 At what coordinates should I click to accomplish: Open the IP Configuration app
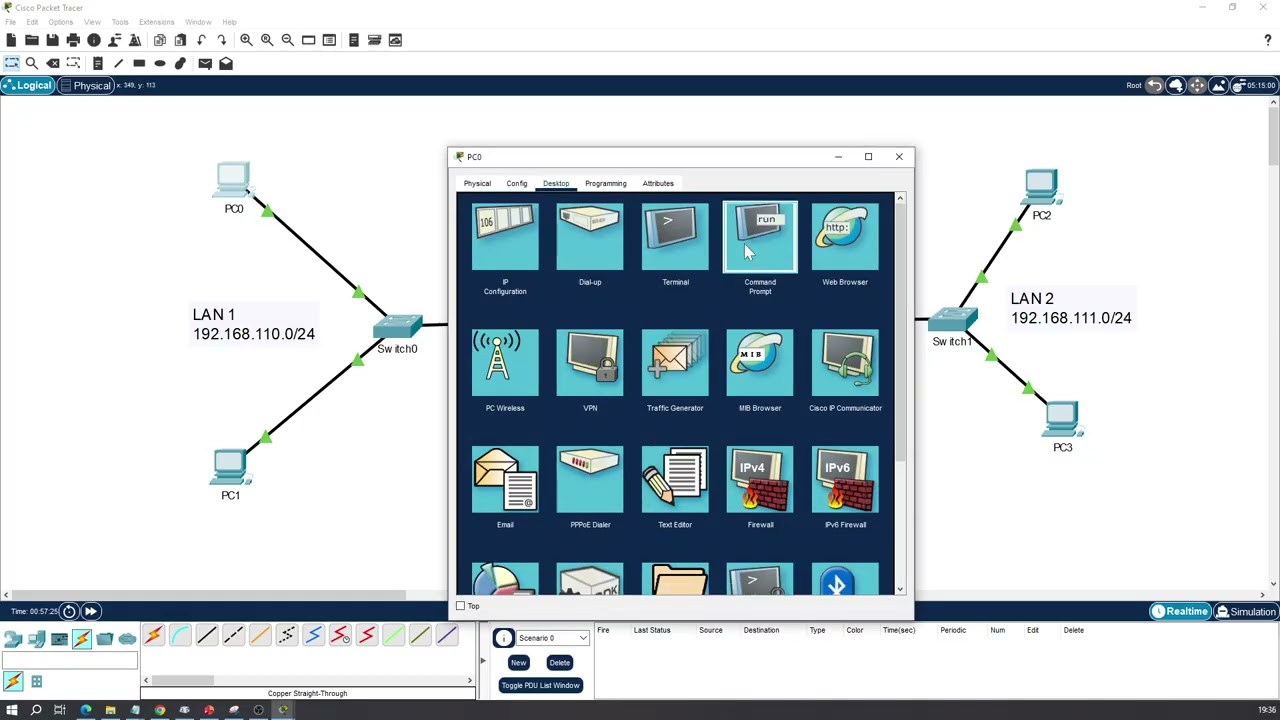click(505, 238)
